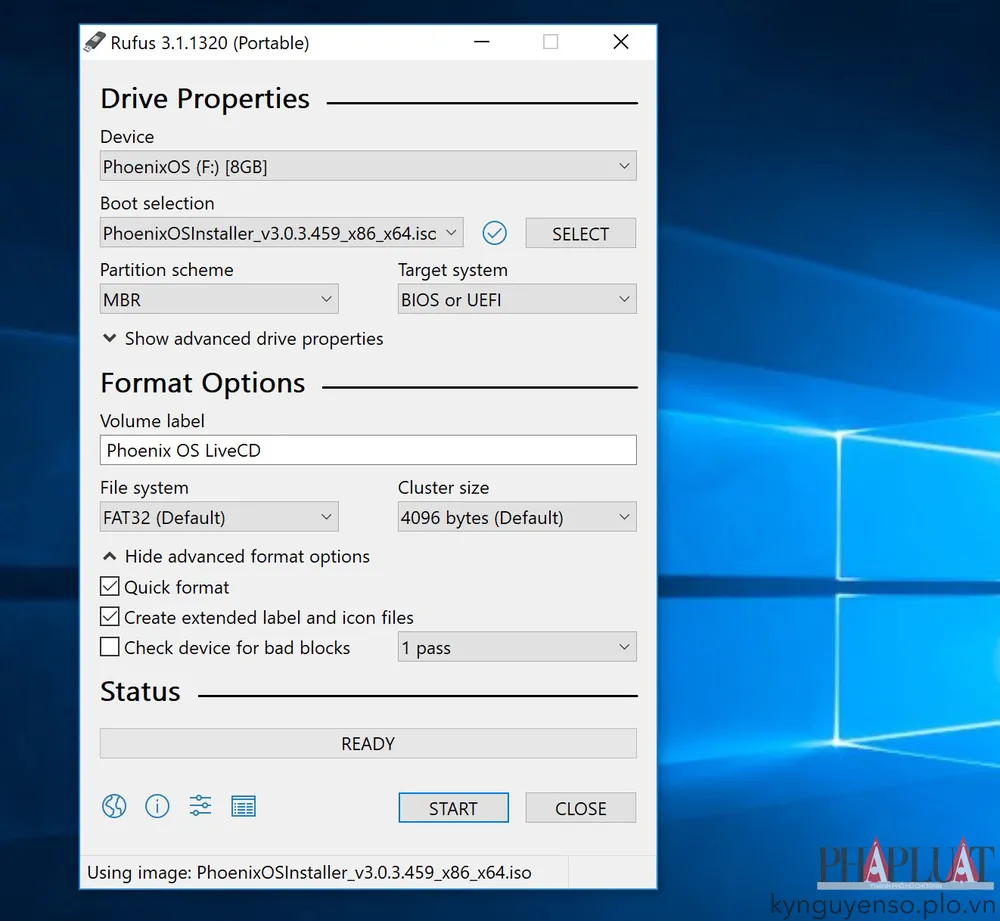Open the Cluster size dropdown
Image resolution: width=1000 pixels, height=921 pixels.
click(x=516, y=517)
